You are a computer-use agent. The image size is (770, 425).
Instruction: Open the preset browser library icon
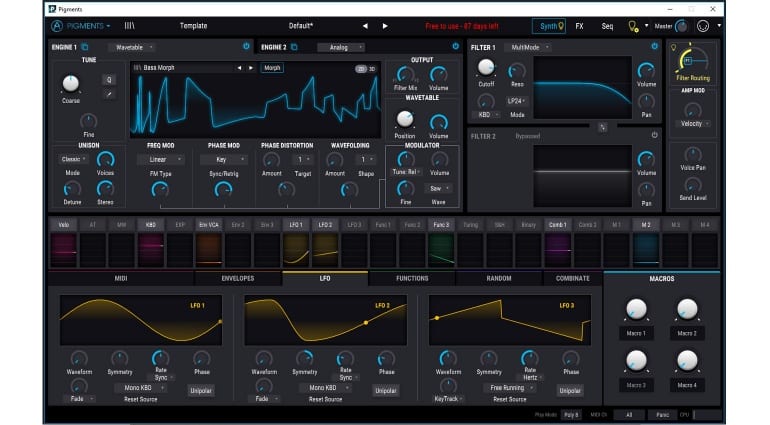click(129, 26)
